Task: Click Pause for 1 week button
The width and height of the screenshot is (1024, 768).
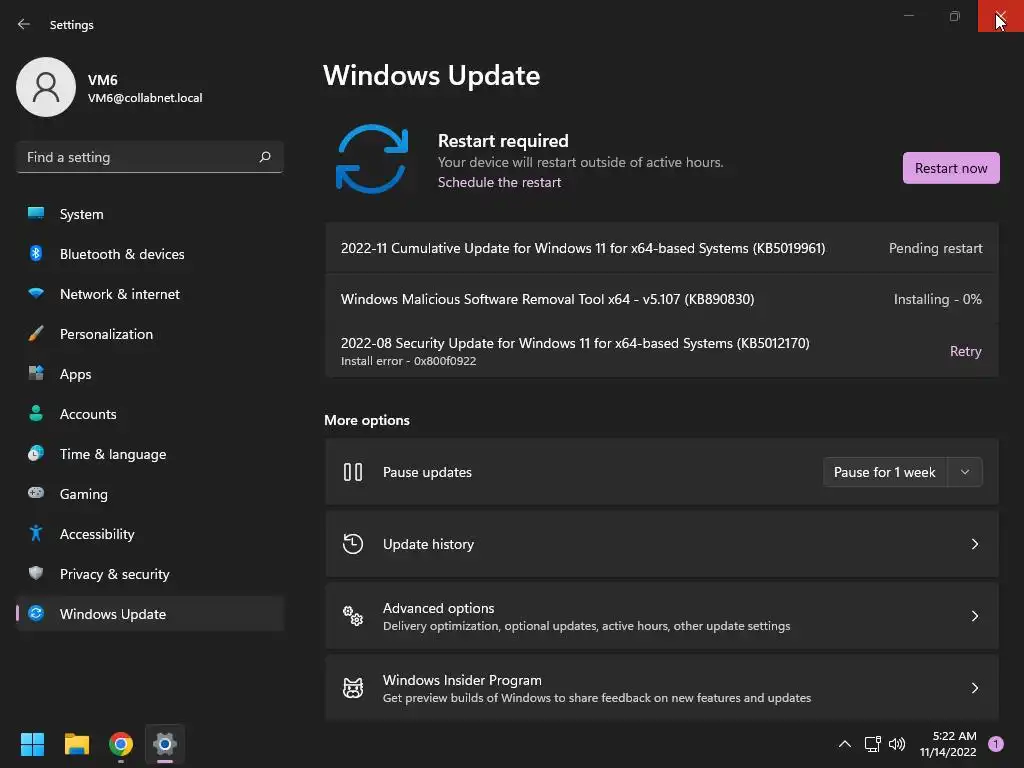Action: tap(885, 472)
